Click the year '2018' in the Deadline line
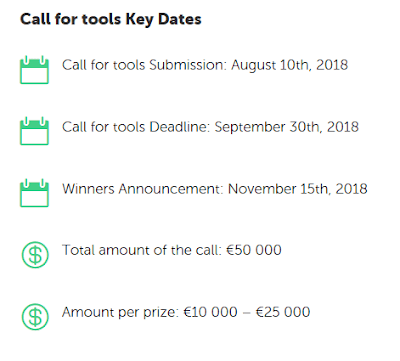Image resolution: width=400 pixels, height=361 pixels. coord(343,127)
